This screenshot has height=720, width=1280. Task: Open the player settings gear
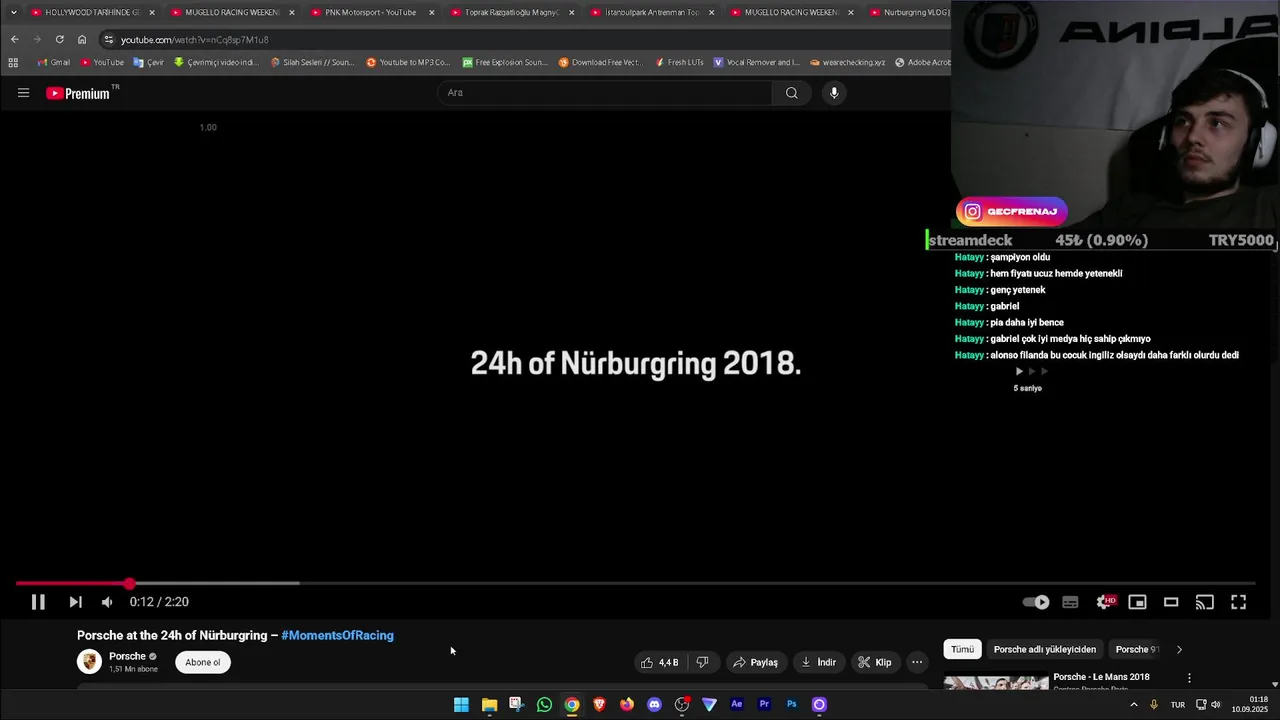(x=1105, y=602)
